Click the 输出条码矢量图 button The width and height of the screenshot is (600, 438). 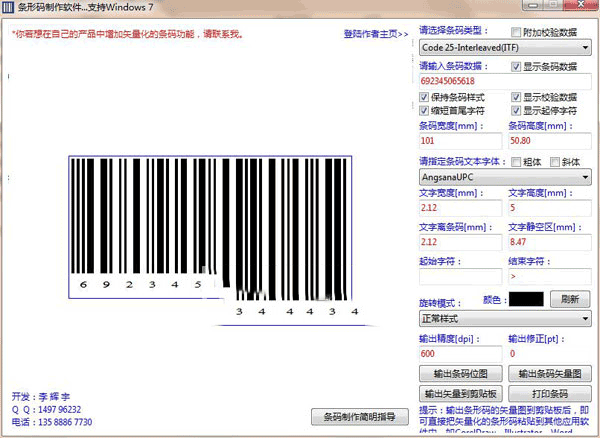(x=550, y=374)
